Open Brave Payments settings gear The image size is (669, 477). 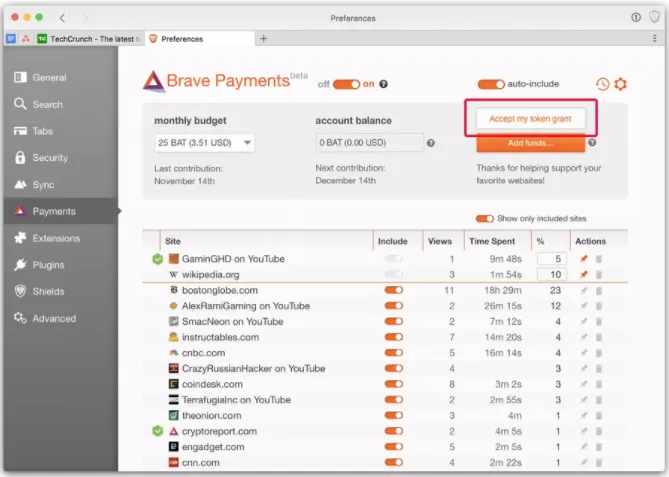coord(620,84)
